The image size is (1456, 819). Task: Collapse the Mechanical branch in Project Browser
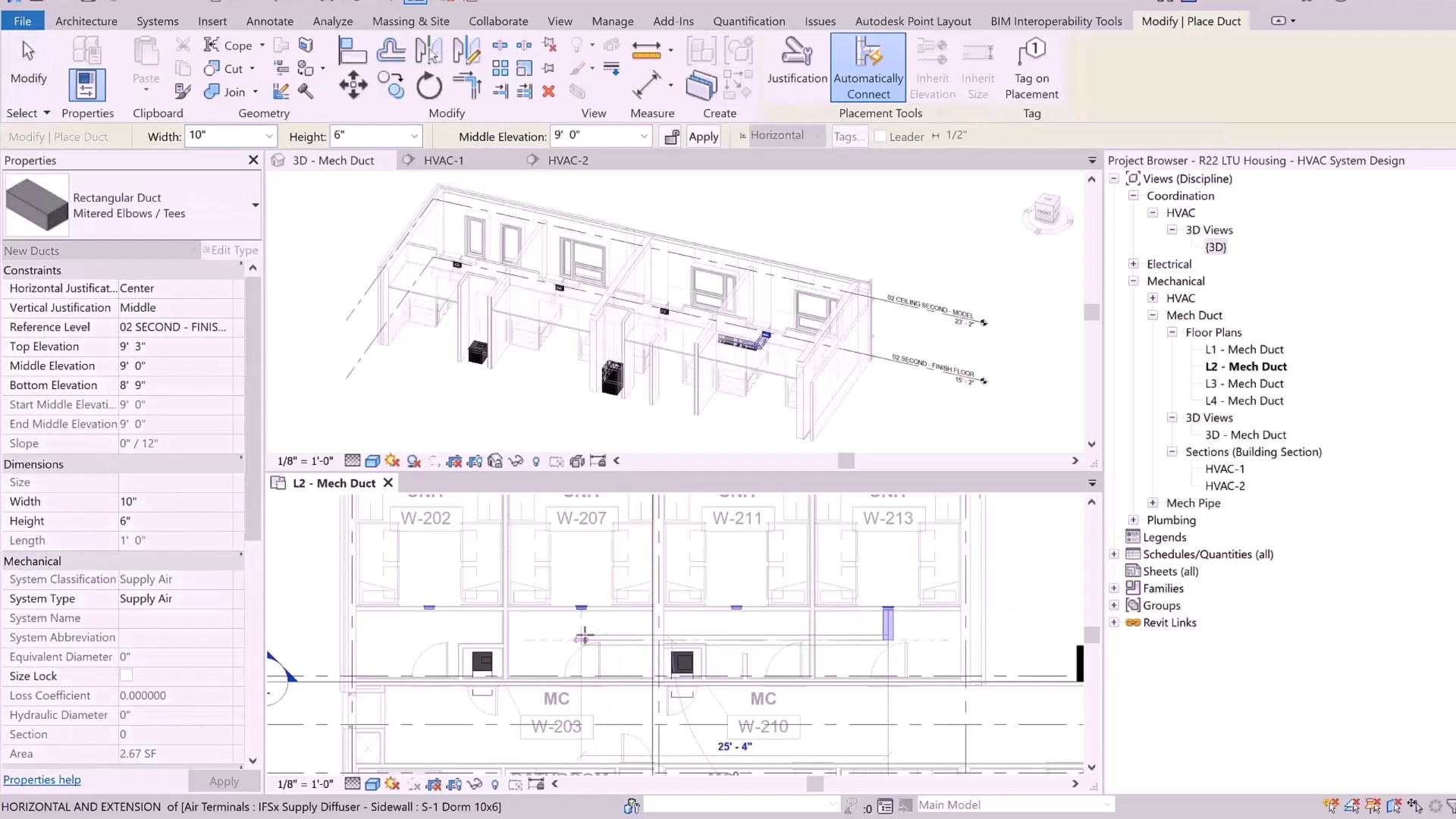(x=1133, y=281)
